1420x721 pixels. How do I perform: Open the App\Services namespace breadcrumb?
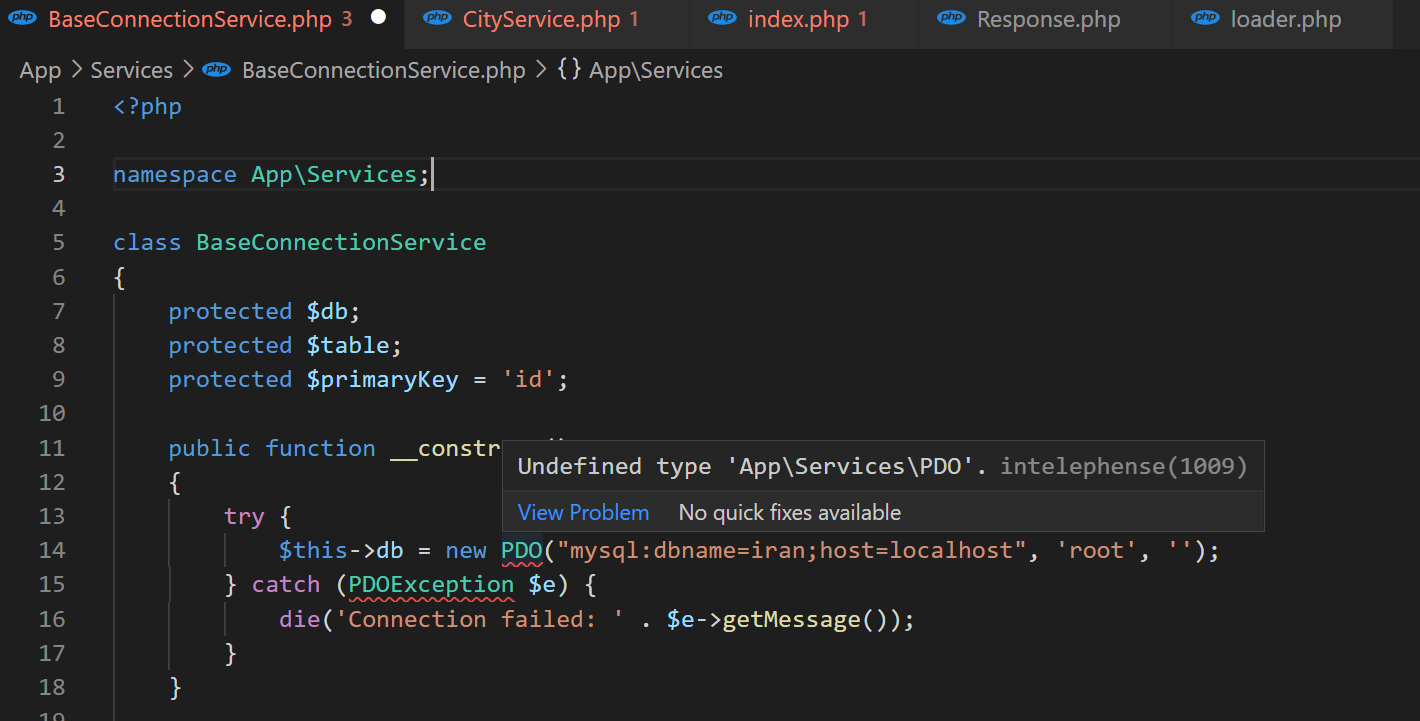pyautogui.click(x=656, y=71)
